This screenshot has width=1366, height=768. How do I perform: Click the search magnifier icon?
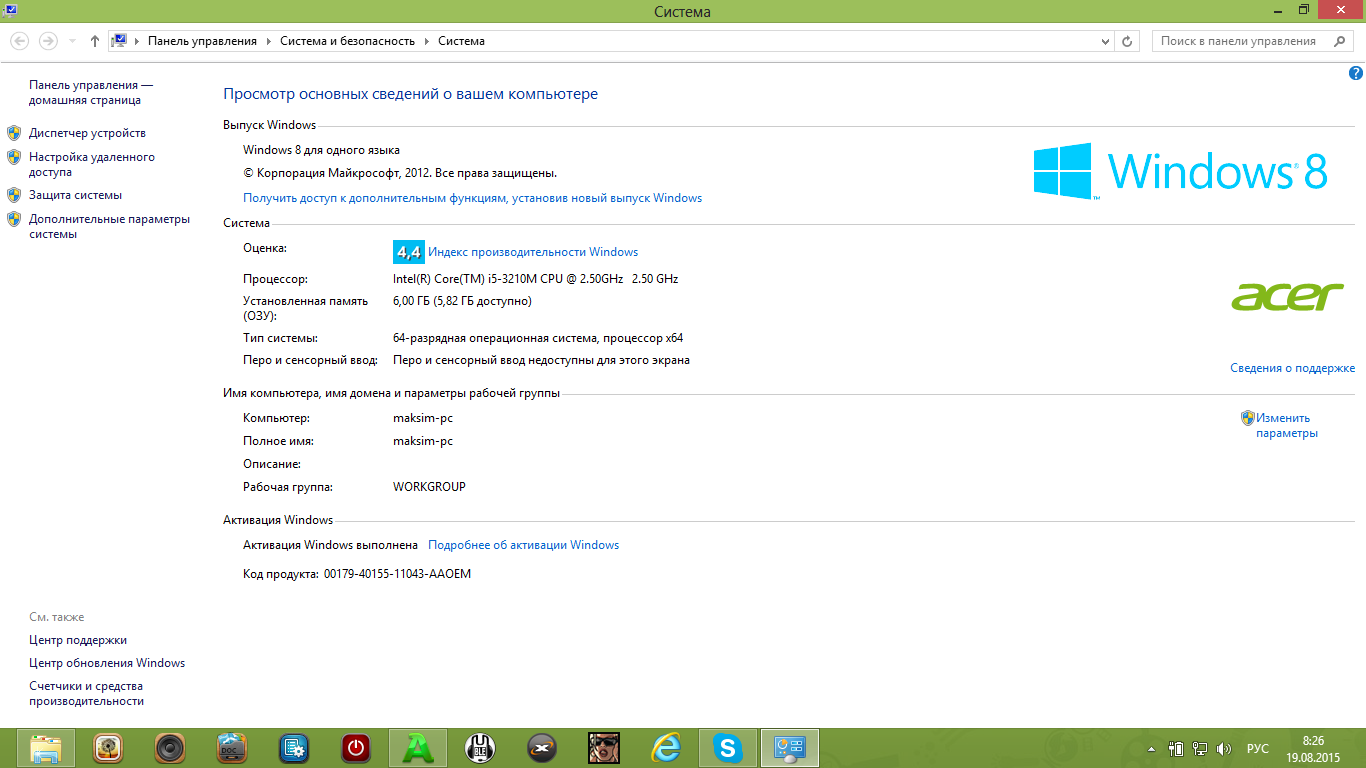point(1340,41)
